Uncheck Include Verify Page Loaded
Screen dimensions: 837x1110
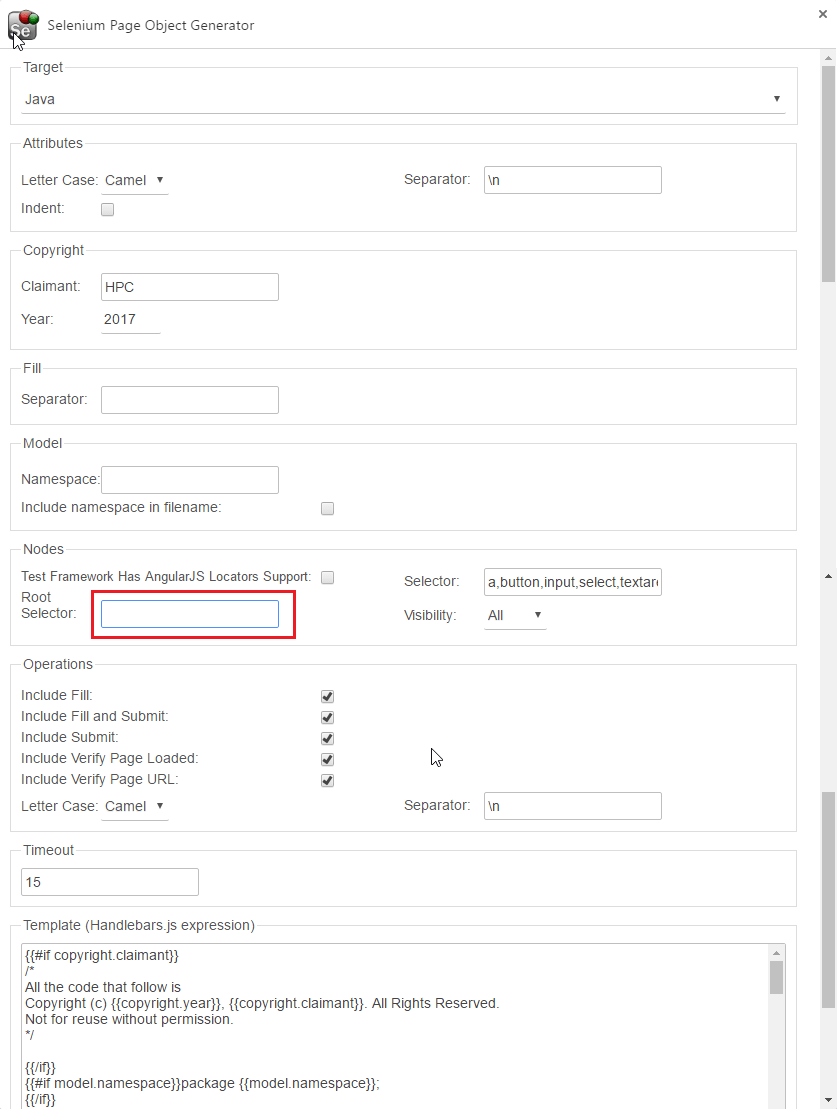(327, 759)
